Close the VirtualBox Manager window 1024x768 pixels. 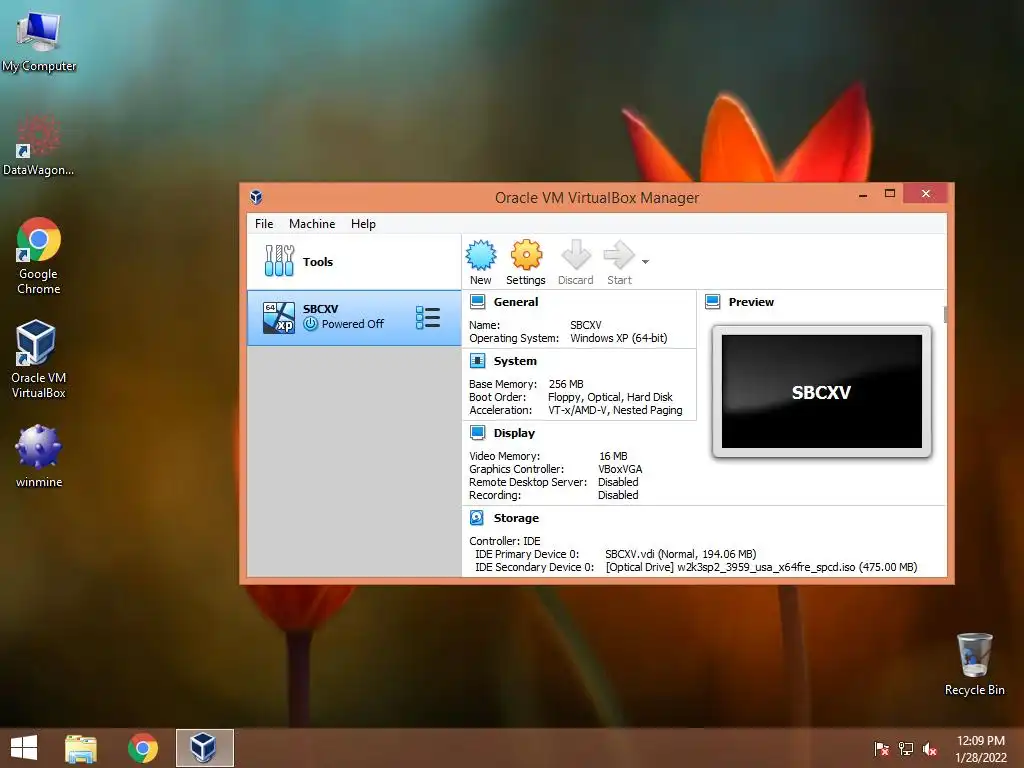[x=925, y=193]
